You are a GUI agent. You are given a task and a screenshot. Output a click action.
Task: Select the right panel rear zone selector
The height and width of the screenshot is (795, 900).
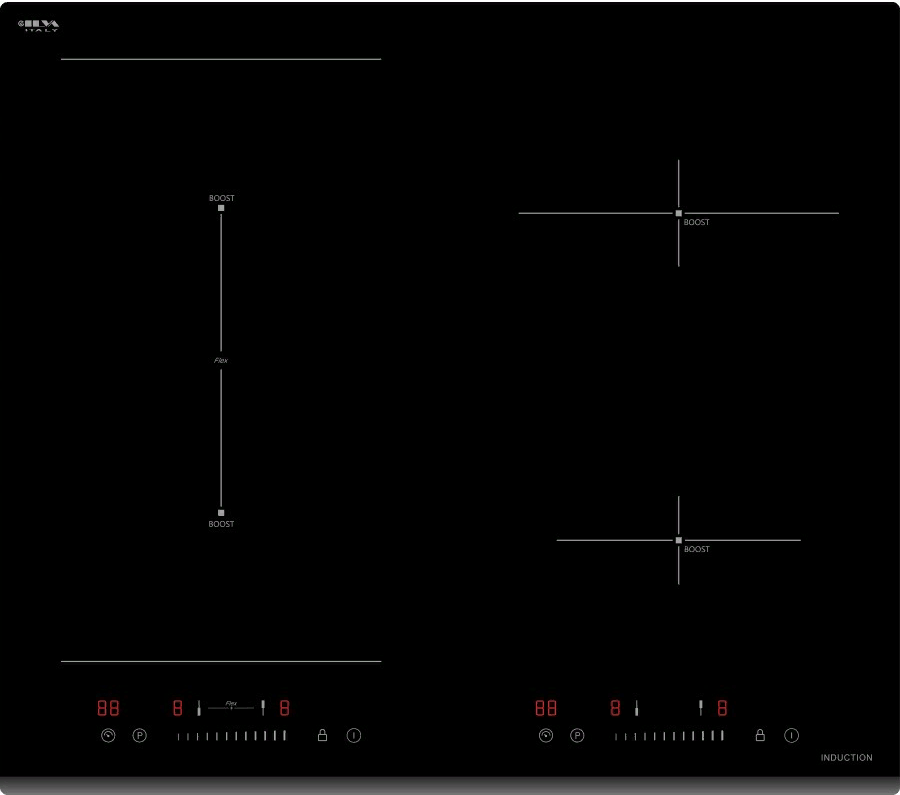tap(700, 708)
